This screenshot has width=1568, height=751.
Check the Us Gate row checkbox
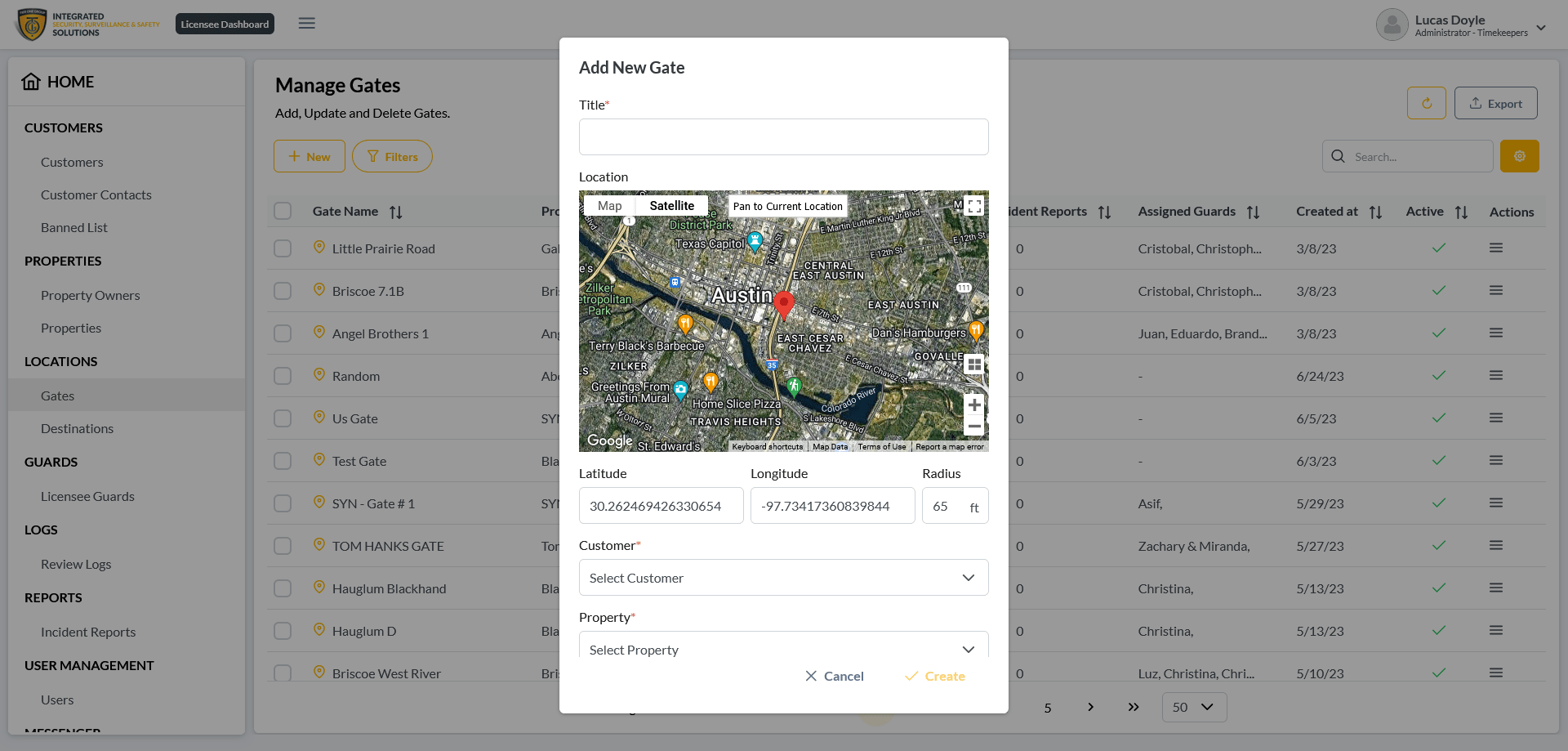click(x=283, y=418)
